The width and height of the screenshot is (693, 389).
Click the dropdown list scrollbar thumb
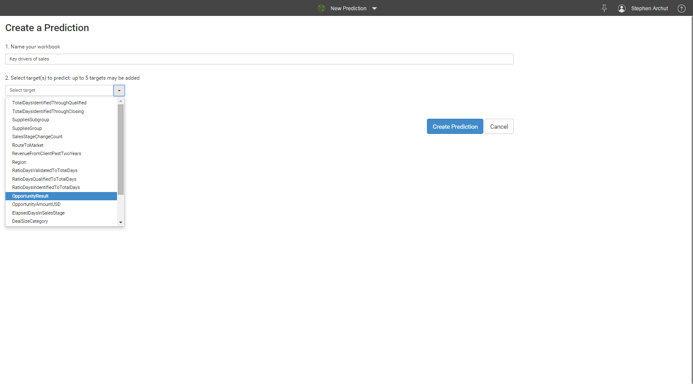tap(121, 149)
